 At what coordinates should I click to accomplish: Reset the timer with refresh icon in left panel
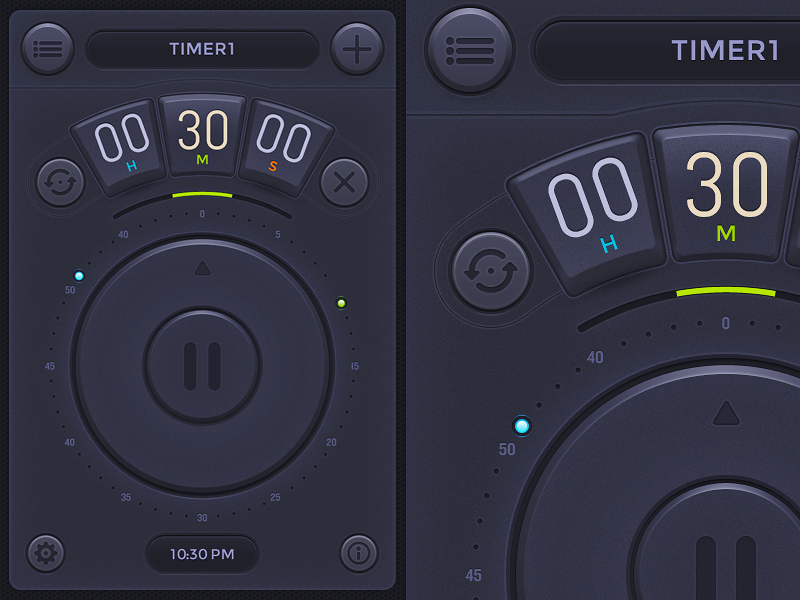pos(60,182)
